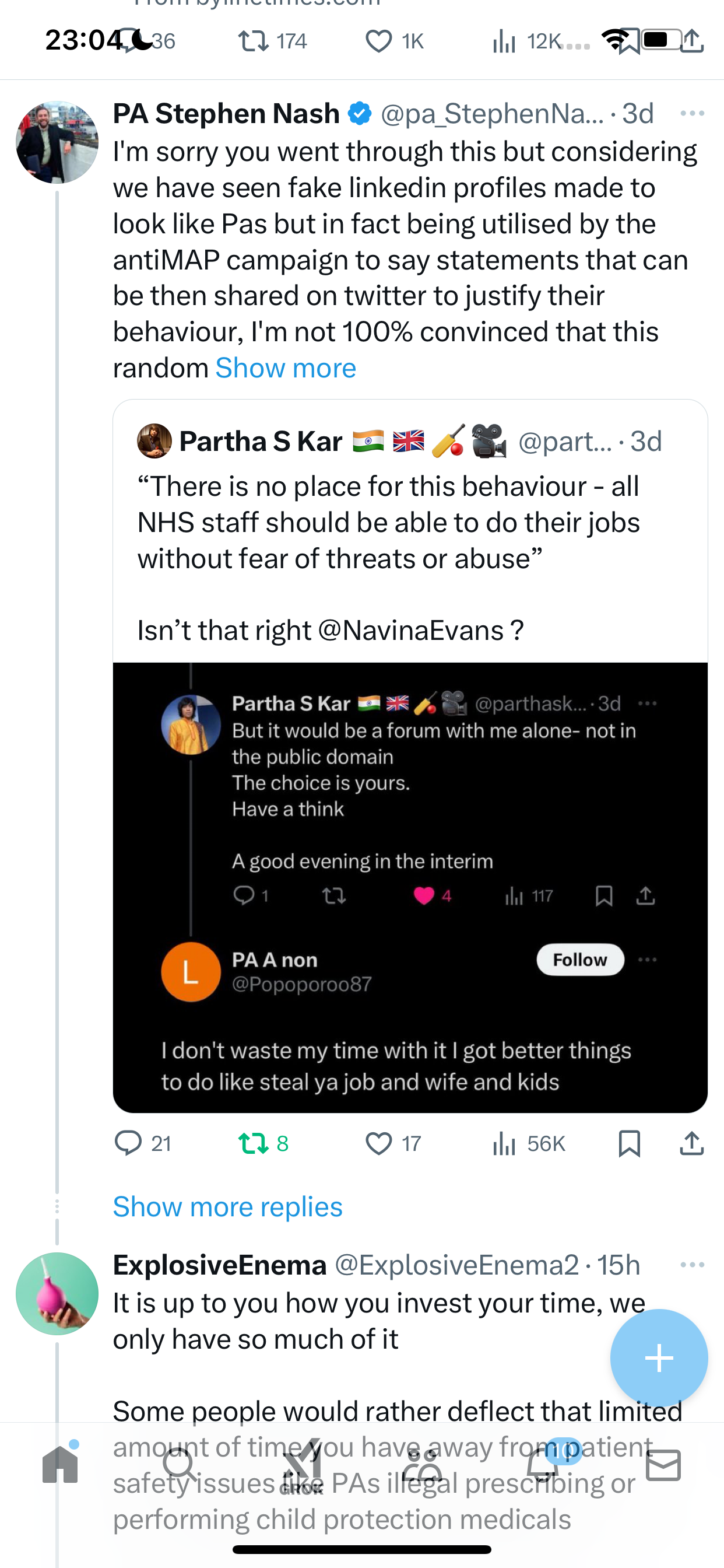Image resolution: width=724 pixels, height=1568 pixels.
Task: Tap the blue compose new post button
Action: (x=659, y=1358)
